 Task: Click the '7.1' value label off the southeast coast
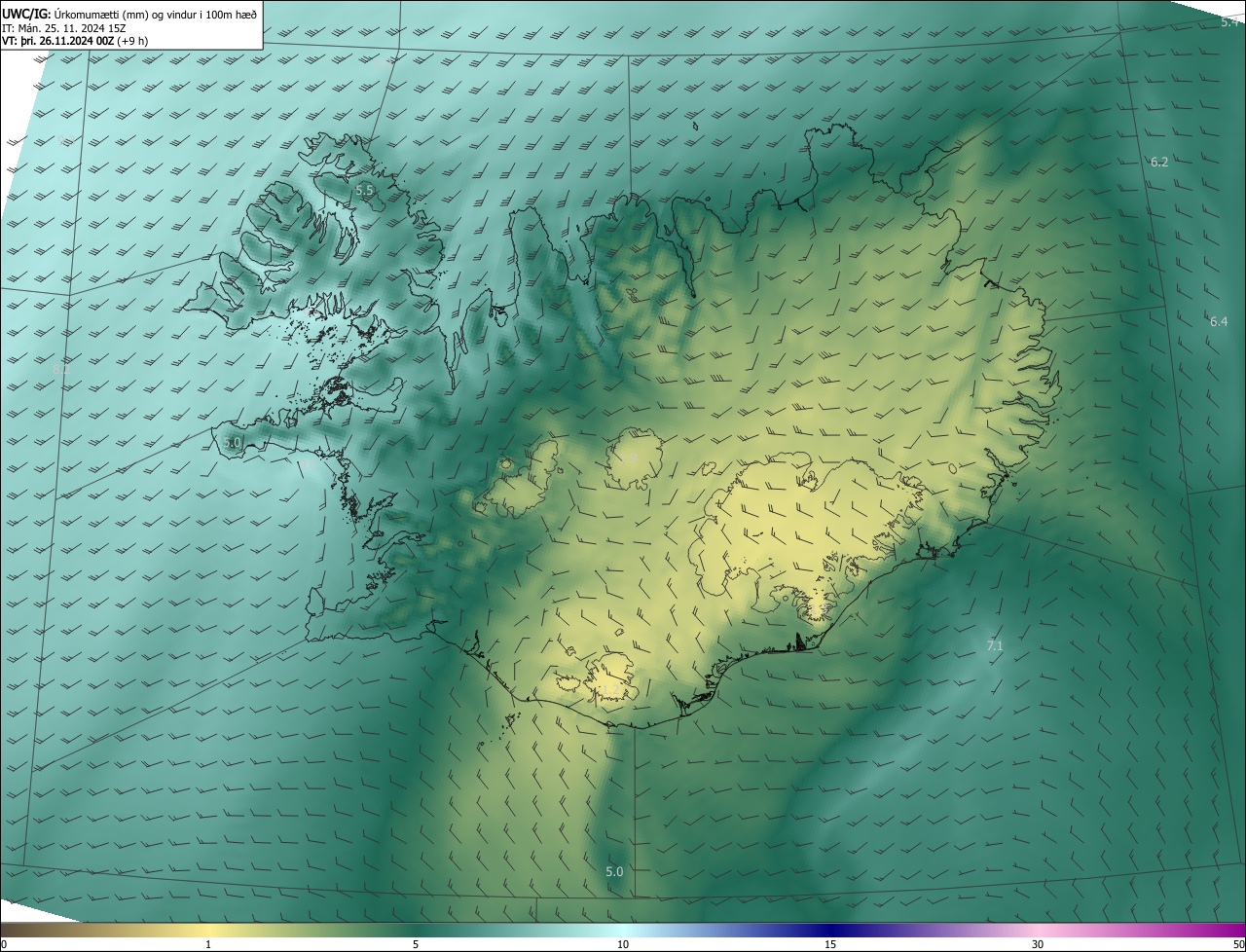[995, 645]
